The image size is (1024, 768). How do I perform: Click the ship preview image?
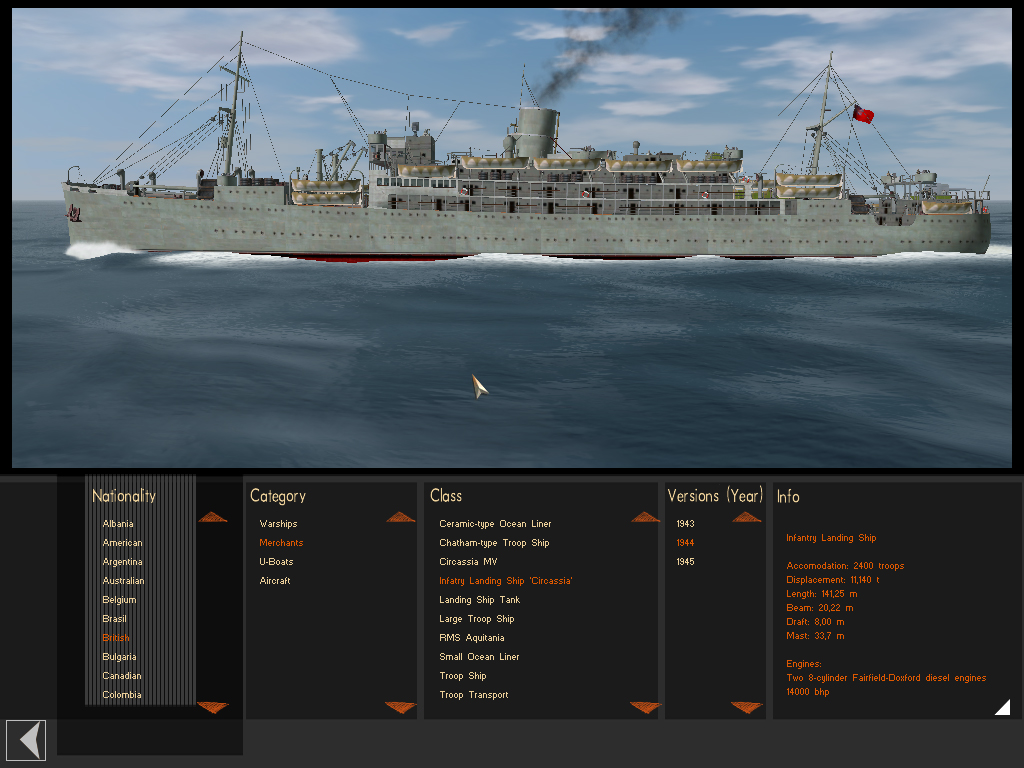pyautogui.click(x=512, y=238)
